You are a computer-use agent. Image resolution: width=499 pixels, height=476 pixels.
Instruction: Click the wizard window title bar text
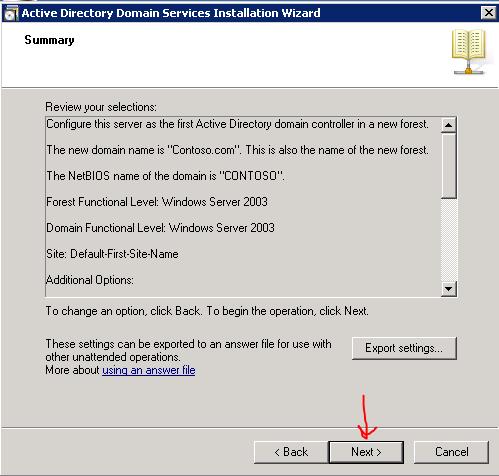click(x=171, y=13)
